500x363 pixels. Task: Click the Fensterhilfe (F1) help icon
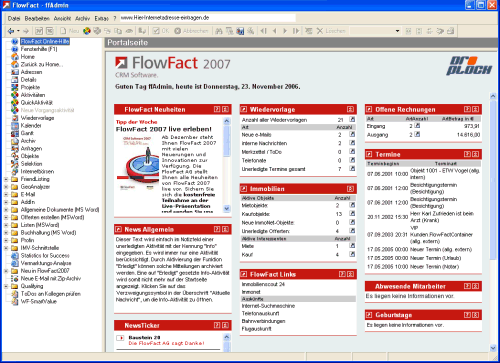15,49
